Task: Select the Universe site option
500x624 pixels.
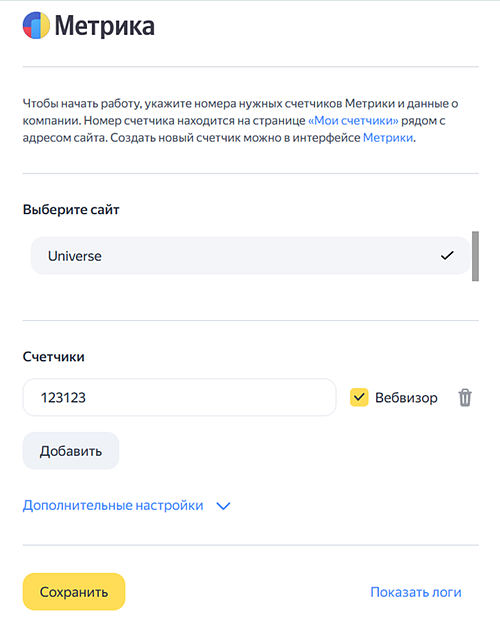Action: [x=250, y=255]
